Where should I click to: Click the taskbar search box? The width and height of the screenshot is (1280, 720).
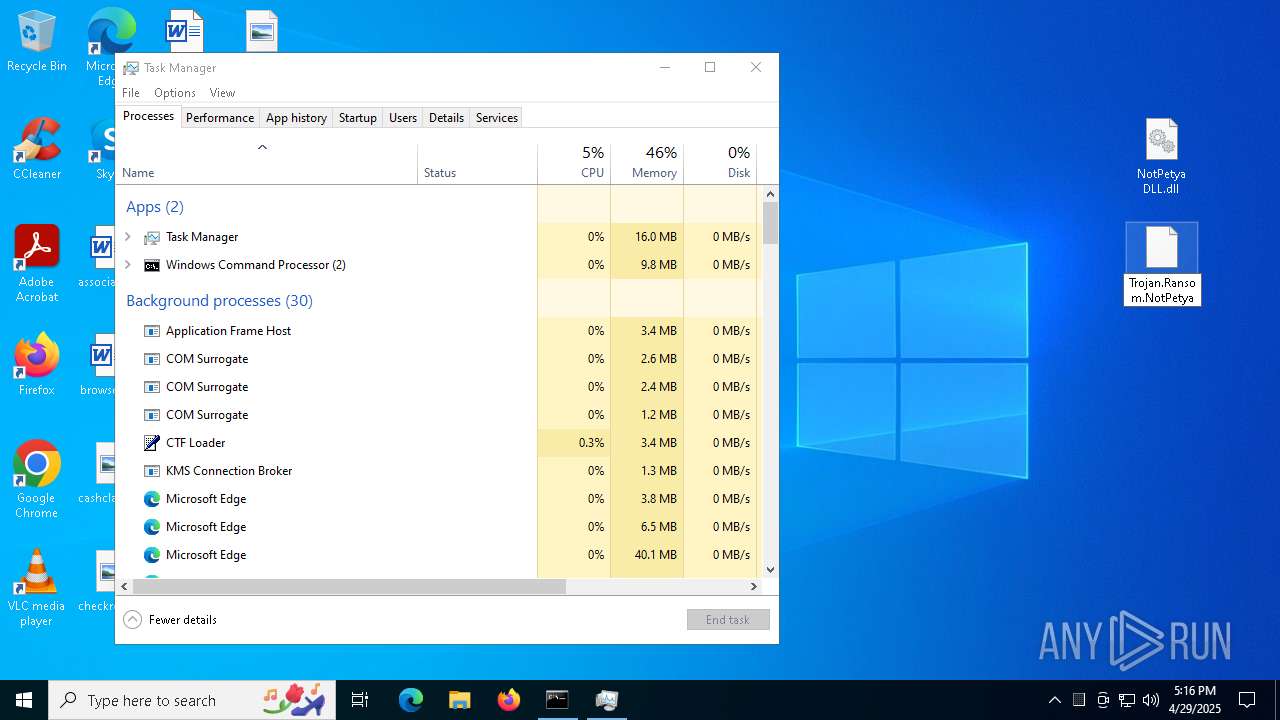point(194,700)
